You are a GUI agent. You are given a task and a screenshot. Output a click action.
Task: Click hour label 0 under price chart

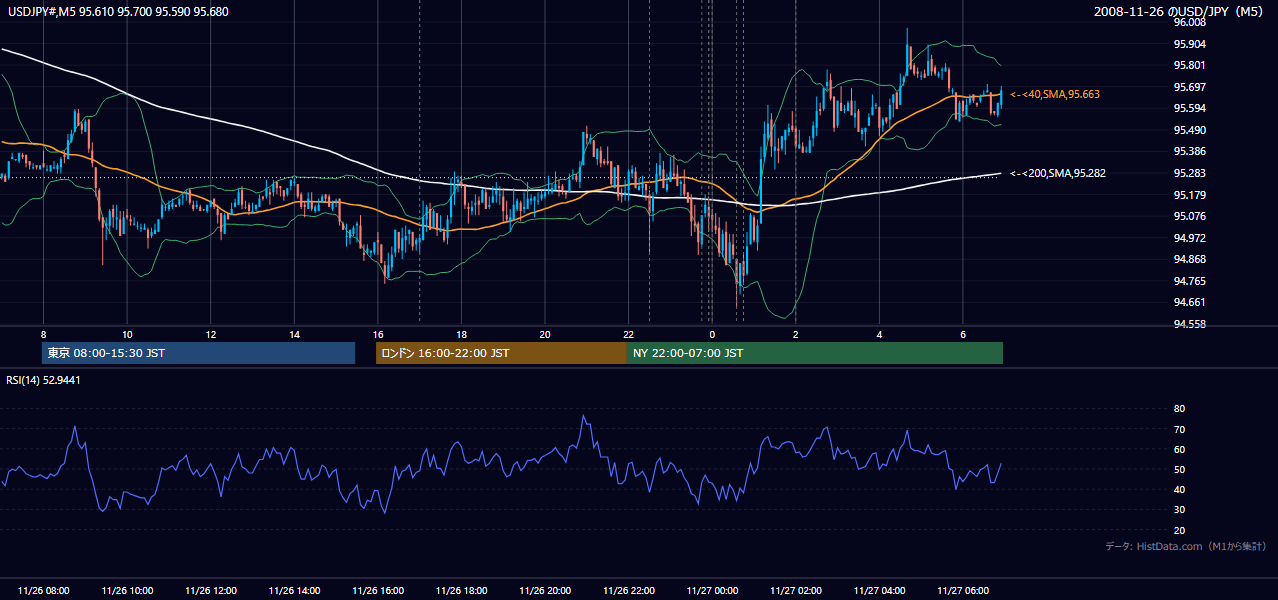point(712,334)
